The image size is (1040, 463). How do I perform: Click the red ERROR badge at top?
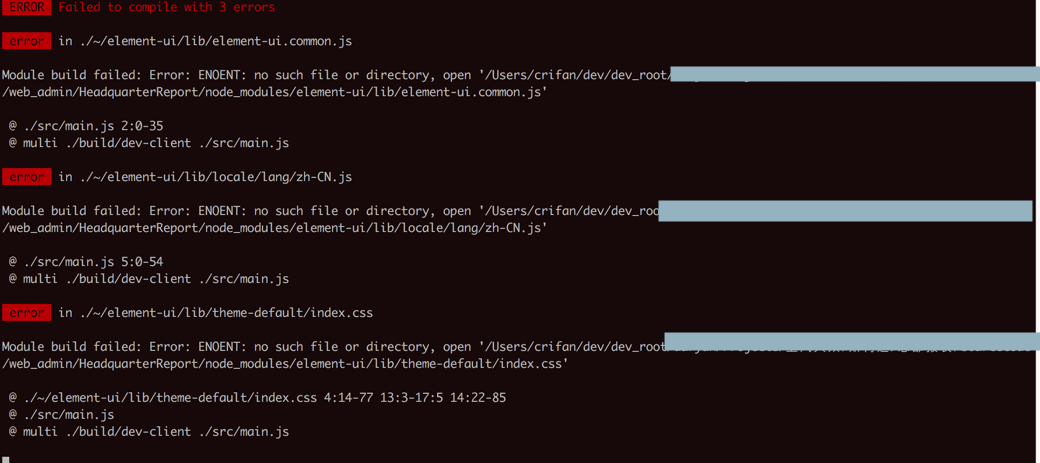26,7
